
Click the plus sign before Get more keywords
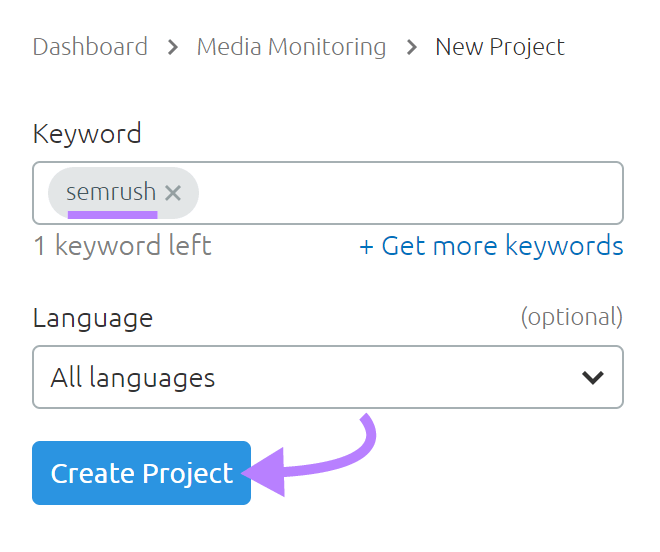click(x=367, y=246)
